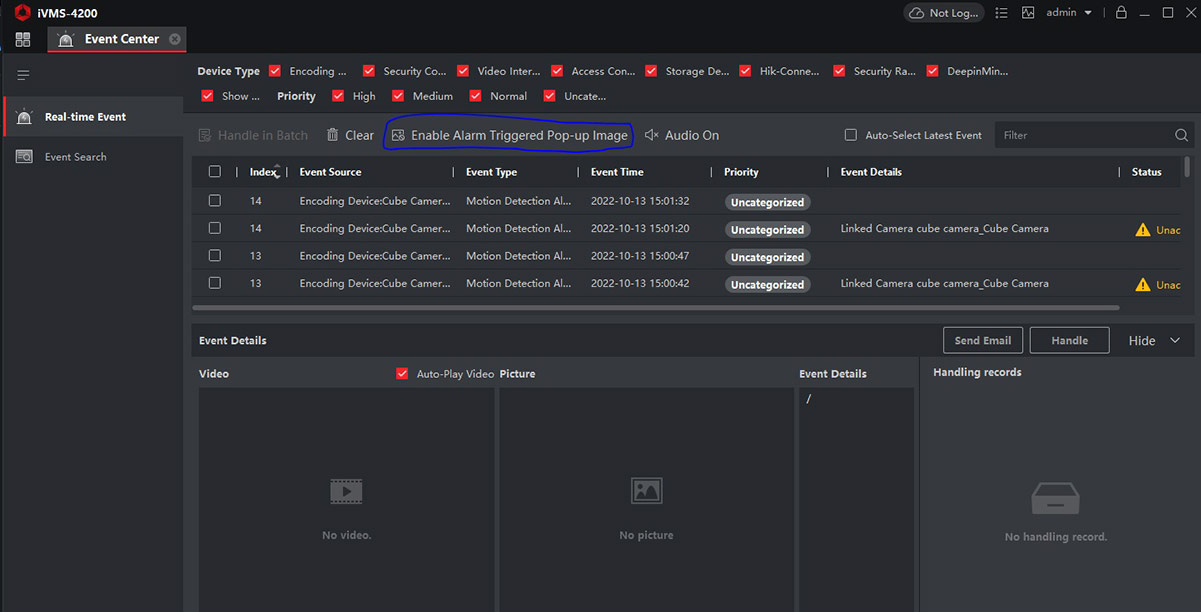Tick checkbox for event at 15:00:47

pyautogui.click(x=214, y=256)
